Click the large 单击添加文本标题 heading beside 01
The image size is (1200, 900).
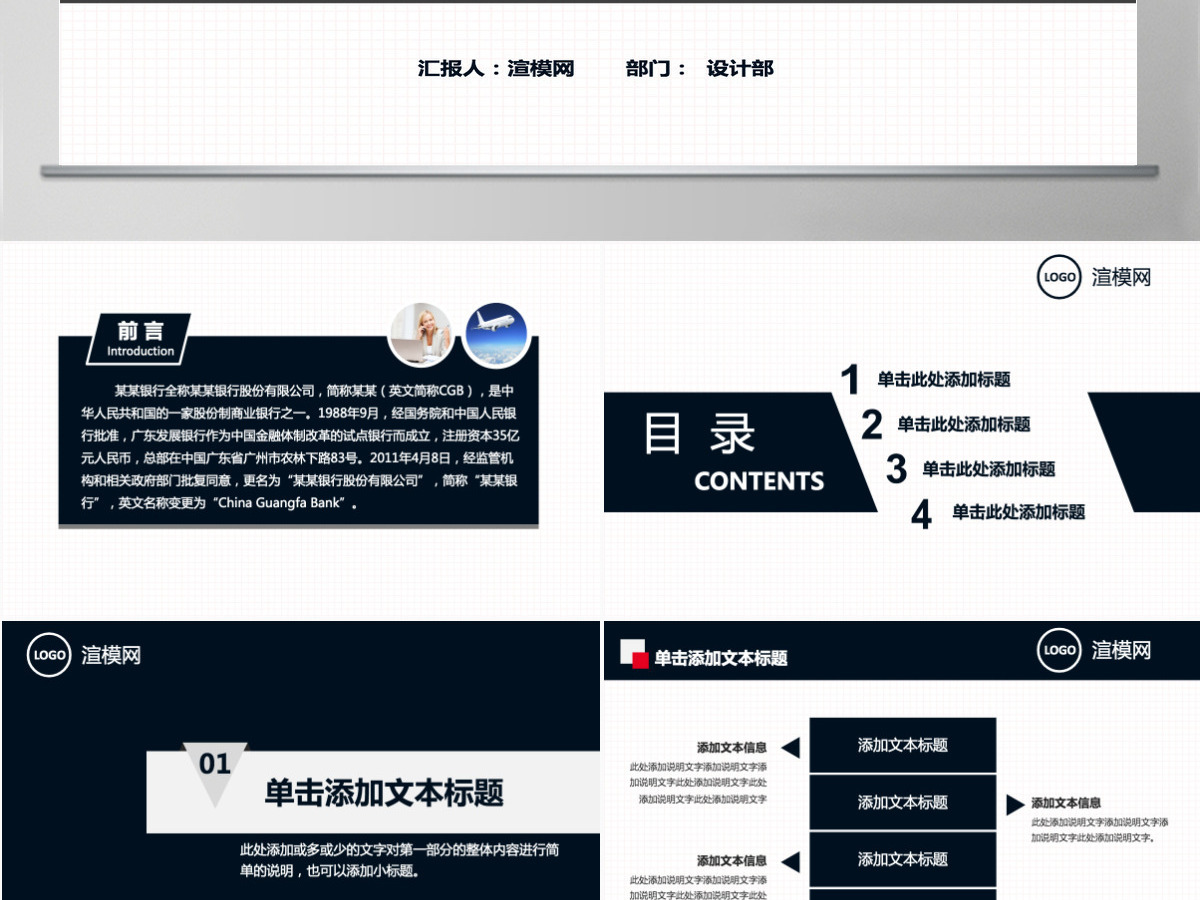click(x=384, y=793)
